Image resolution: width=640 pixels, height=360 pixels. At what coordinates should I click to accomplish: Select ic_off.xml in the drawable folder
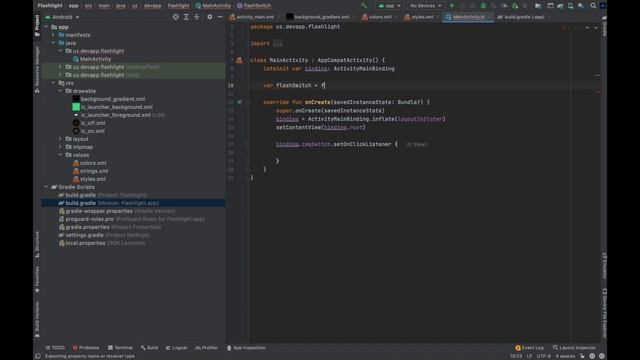[89, 123]
